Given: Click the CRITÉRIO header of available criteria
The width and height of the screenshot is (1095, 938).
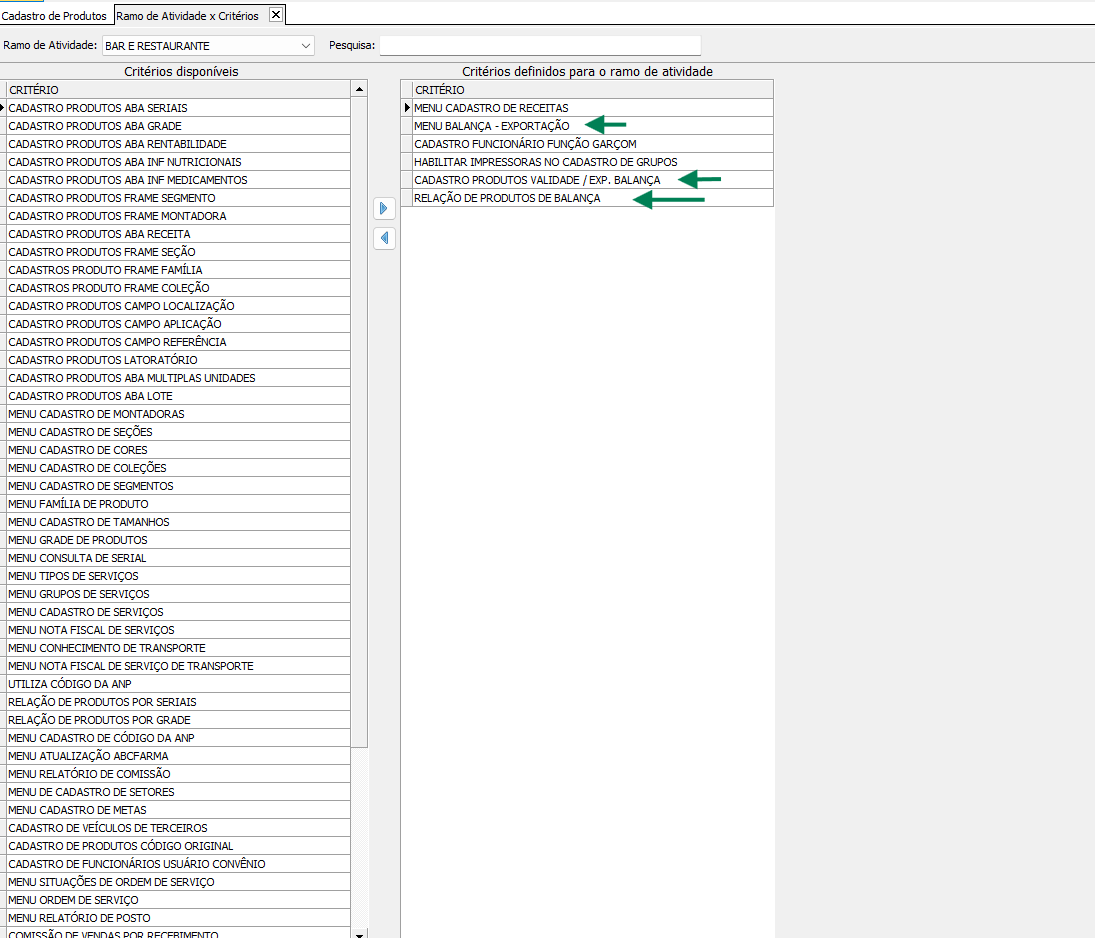Looking at the screenshot, I should click(x=178, y=90).
